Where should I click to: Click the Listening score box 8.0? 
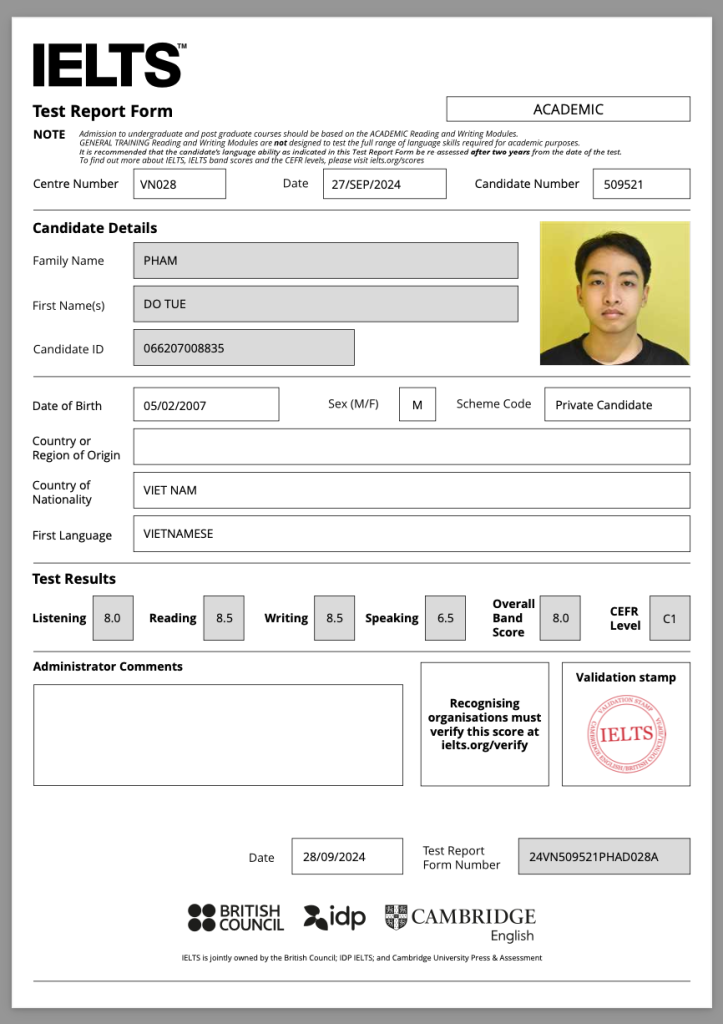pyautogui.click(x=113, y=618)
